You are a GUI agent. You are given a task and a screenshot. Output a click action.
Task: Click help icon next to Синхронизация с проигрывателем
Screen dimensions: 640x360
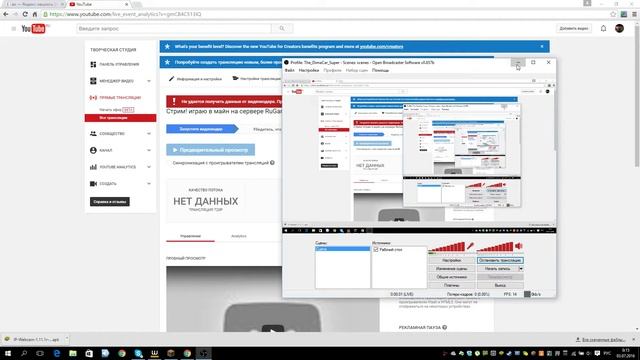click(272, 162)
